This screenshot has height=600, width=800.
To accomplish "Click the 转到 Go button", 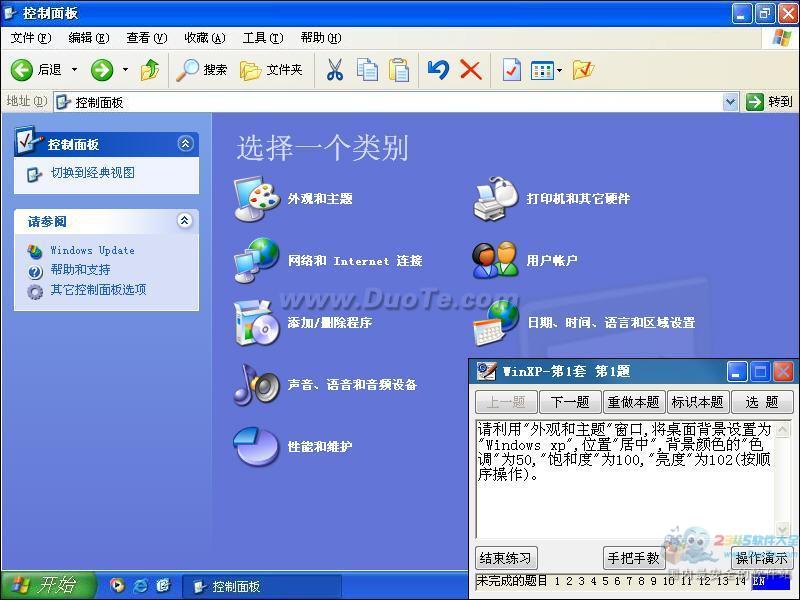I will [769, 102].
